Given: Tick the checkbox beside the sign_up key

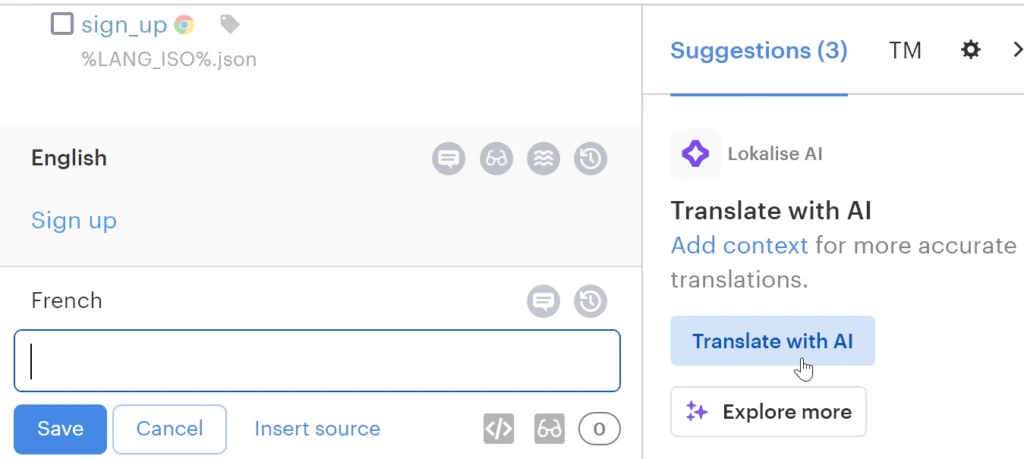Looking at the screenshot, I should point(62,24).
